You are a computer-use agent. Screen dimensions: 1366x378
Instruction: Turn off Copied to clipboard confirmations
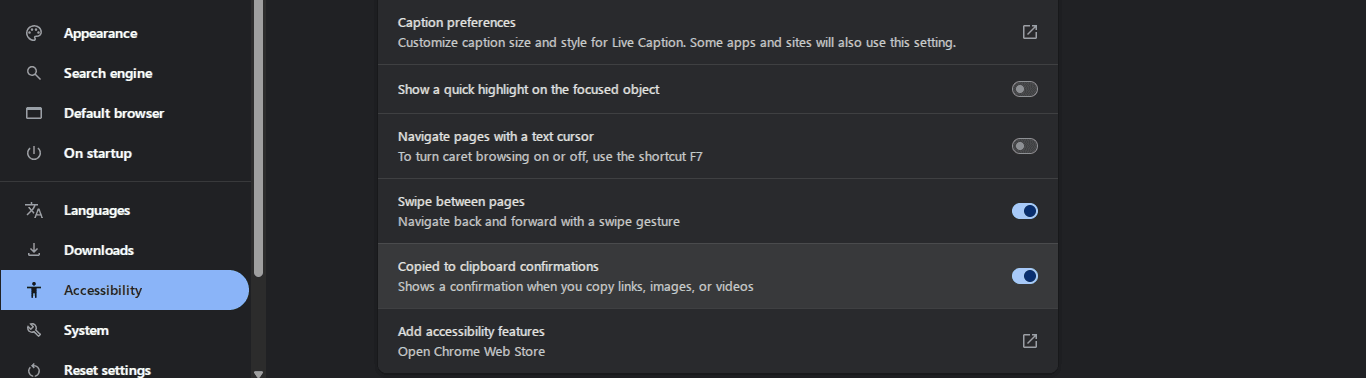tap(1025, 276)
